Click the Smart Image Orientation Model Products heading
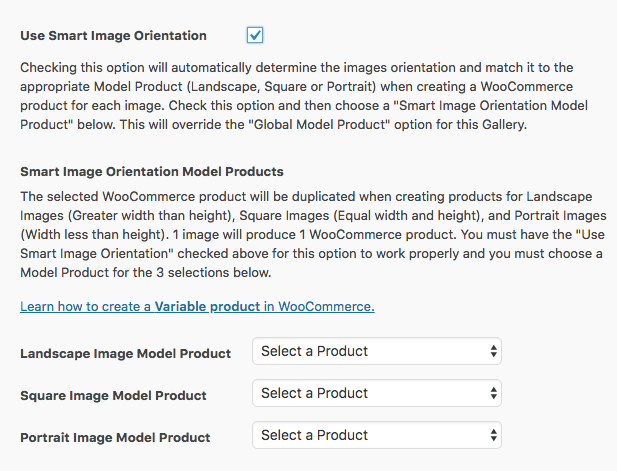 pos(152,172)
